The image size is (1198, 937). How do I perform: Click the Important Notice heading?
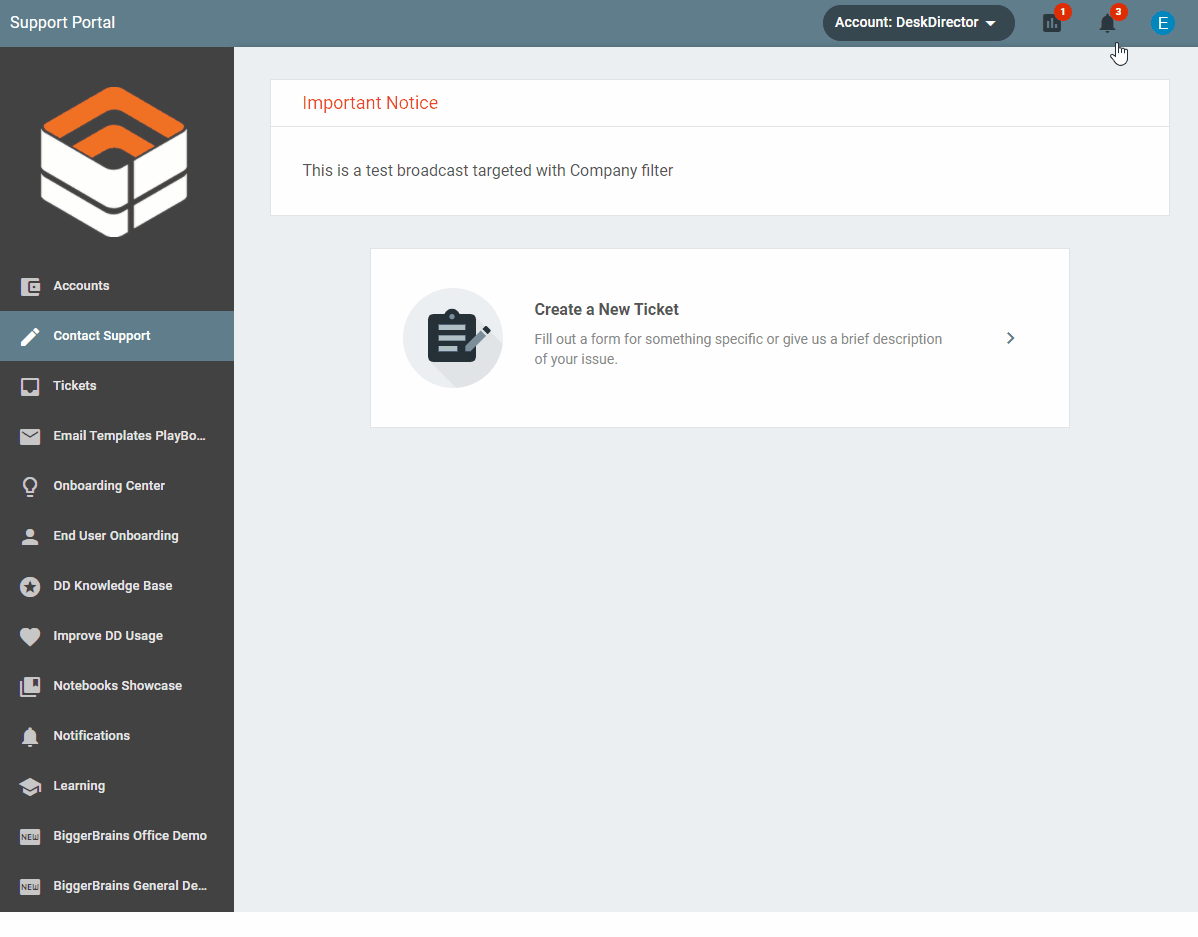pos(370,103)
